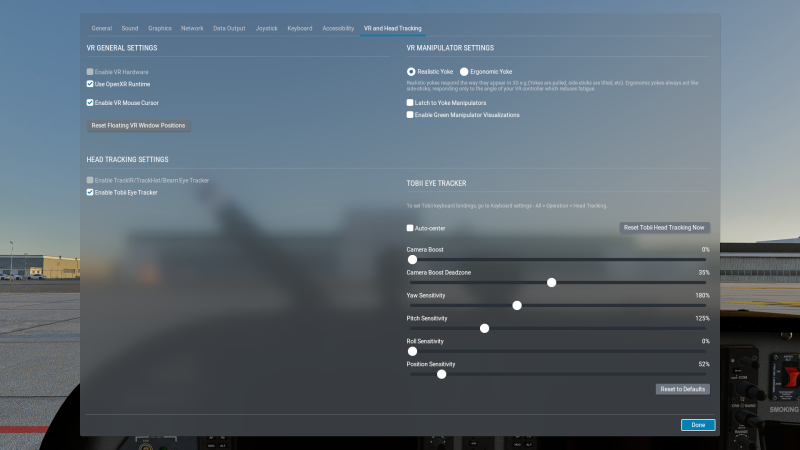Open the General settings tab
The image size is (800, 450).
pyautogui.click(x=101, y=28)
